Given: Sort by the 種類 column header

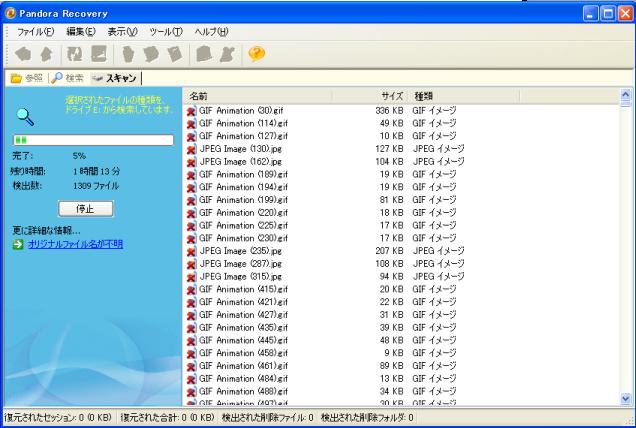Looking at the screenshot, I should click(463, 96).
